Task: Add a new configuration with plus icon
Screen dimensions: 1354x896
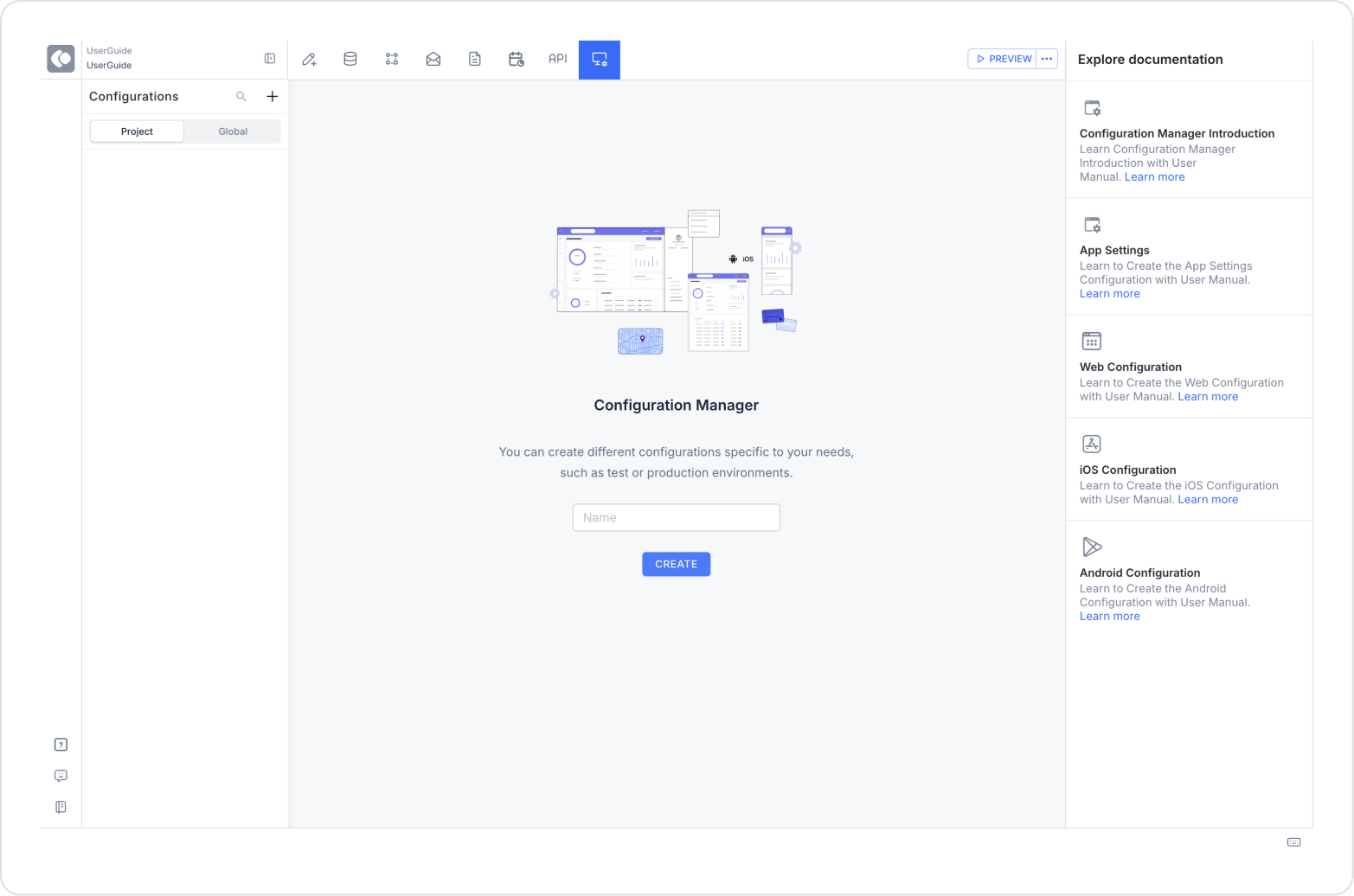Action: (x=273, y=97)
